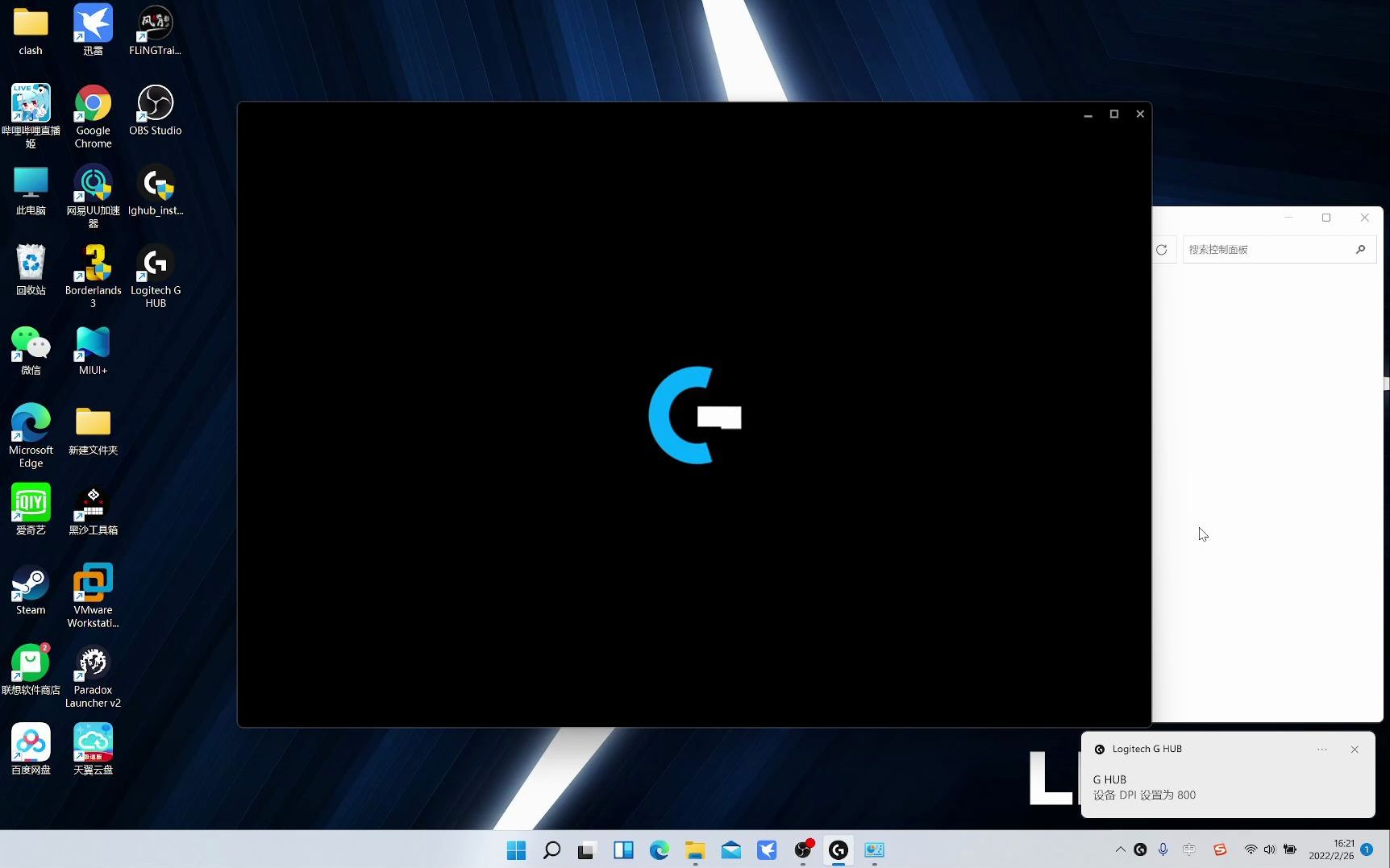Viewport: 1390px width, 868px height.
Task: Open Task View on taskbar
Action: pos(586,849)
